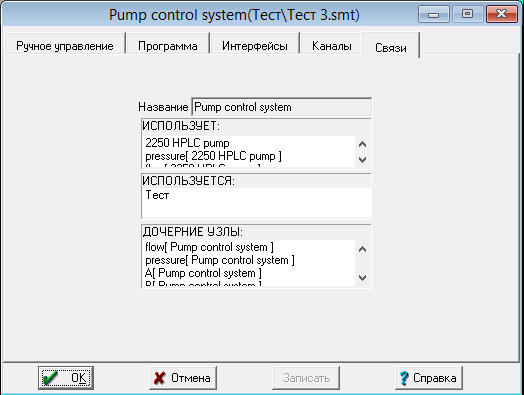Screen dimensions: 524x395
Task: Switch to the Ручное управление tab
Action: coord(65,45)
